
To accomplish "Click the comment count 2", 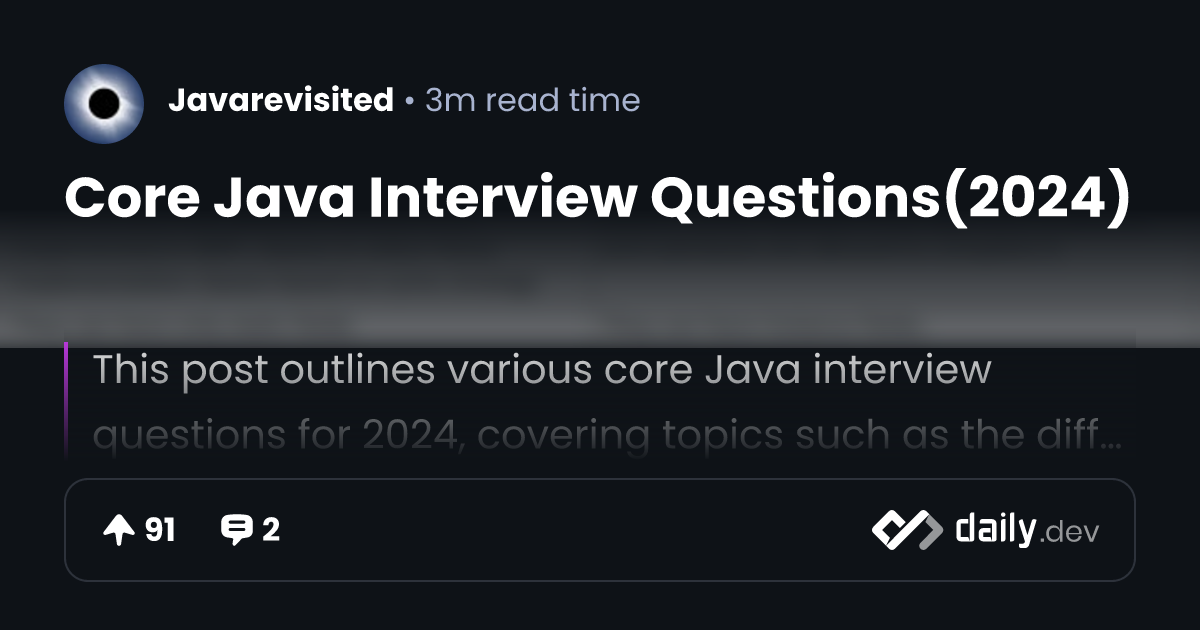I will tap(271, 530).
